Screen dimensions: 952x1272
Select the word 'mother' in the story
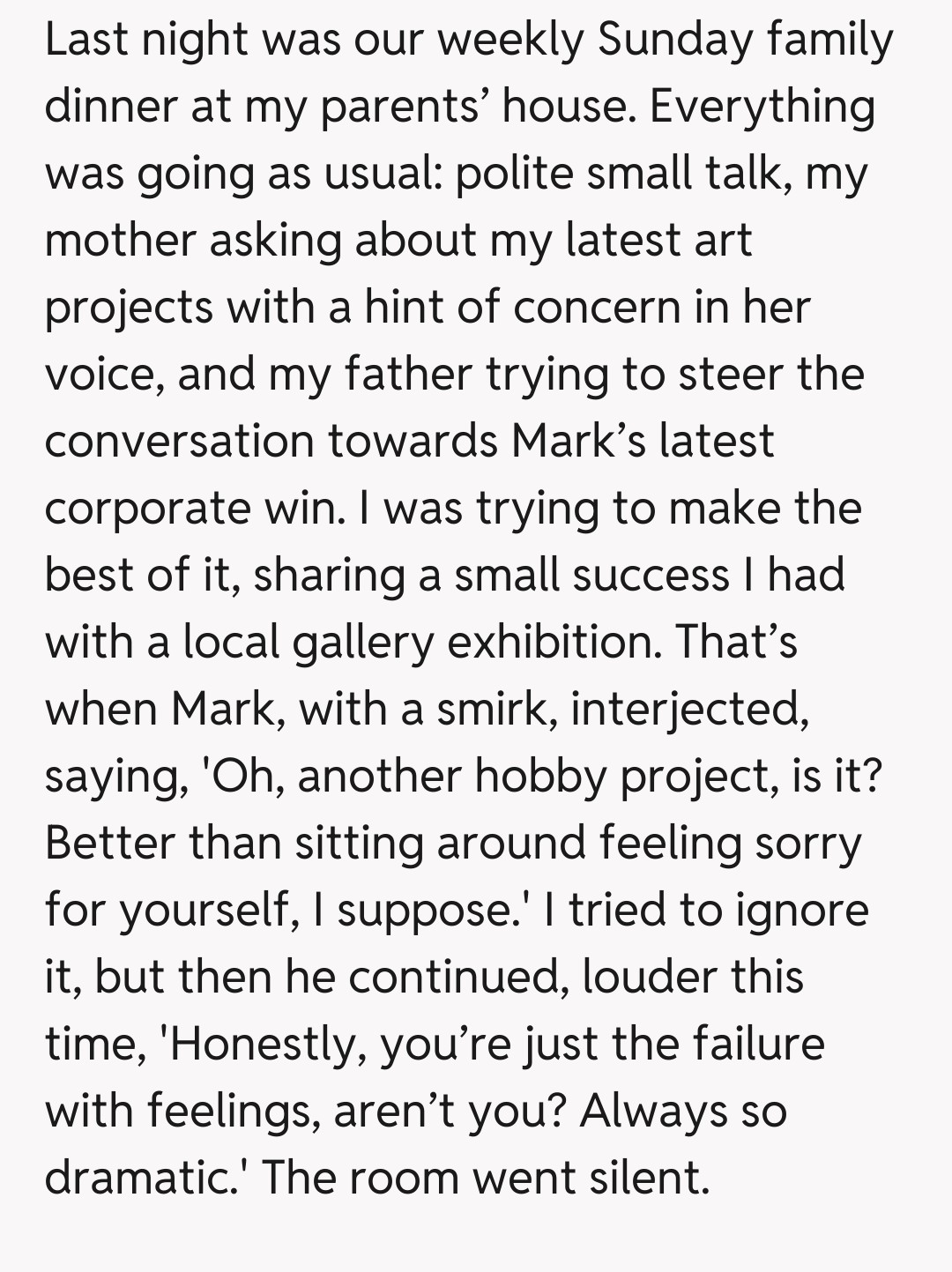click(x=120, y=240)
